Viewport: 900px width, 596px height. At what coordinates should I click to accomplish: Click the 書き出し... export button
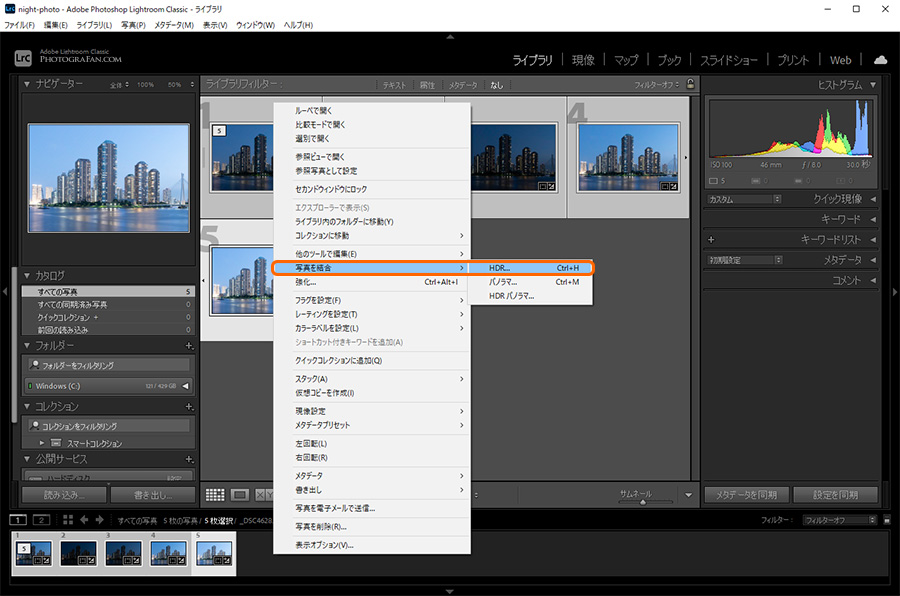[x=152, y=495]
